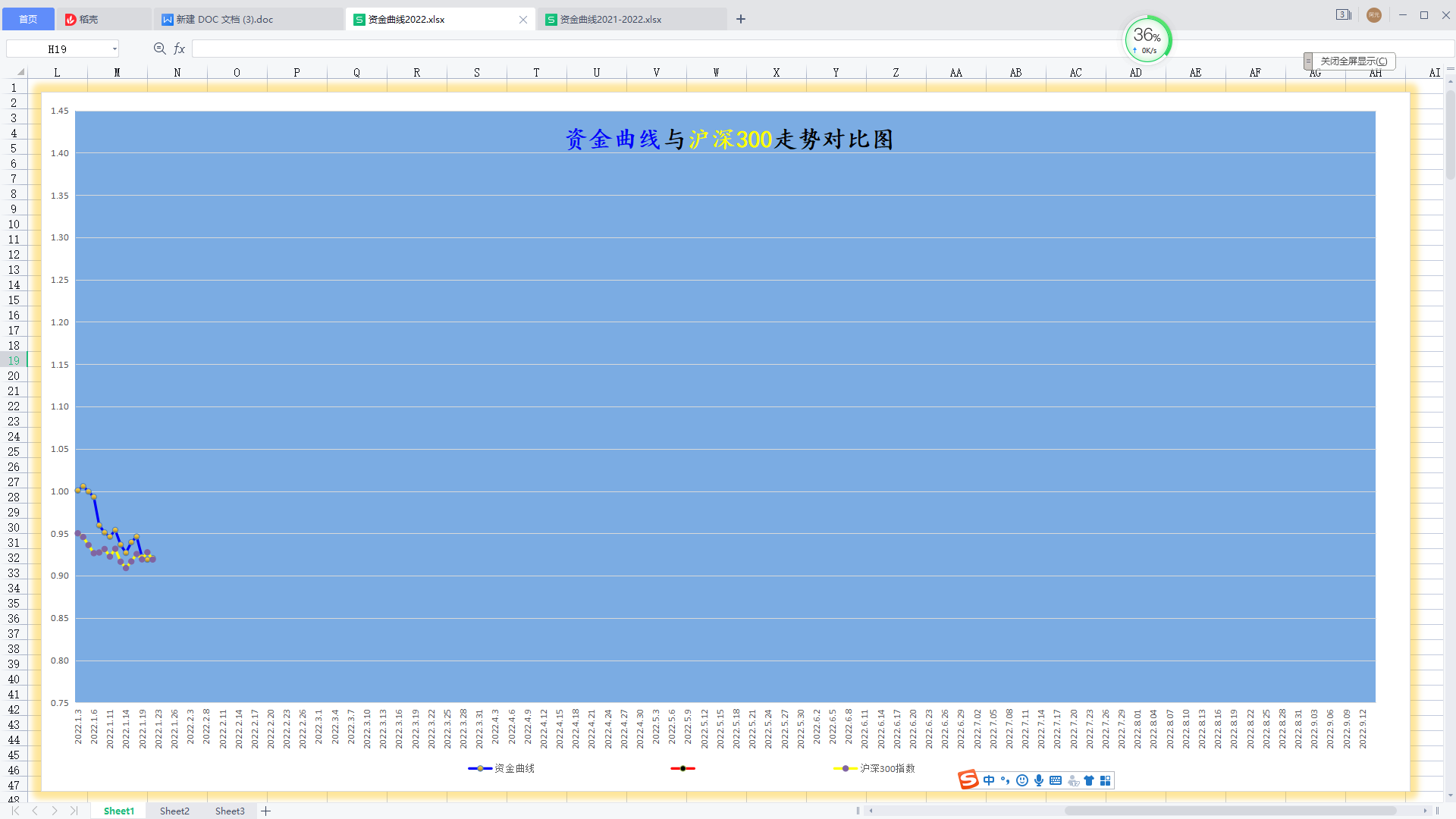The height and width of the screenshot is (819, 1456).
Task: Click the 首页 home button
Action: coord(28,19)
